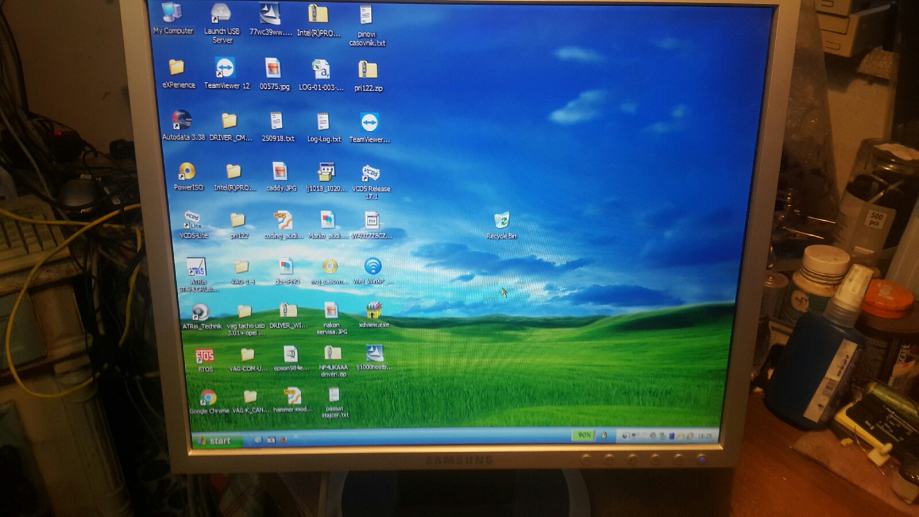Click the system tray clock
Image resolution: width=919 pixels, height=517 pixels.
click(706, 436)
